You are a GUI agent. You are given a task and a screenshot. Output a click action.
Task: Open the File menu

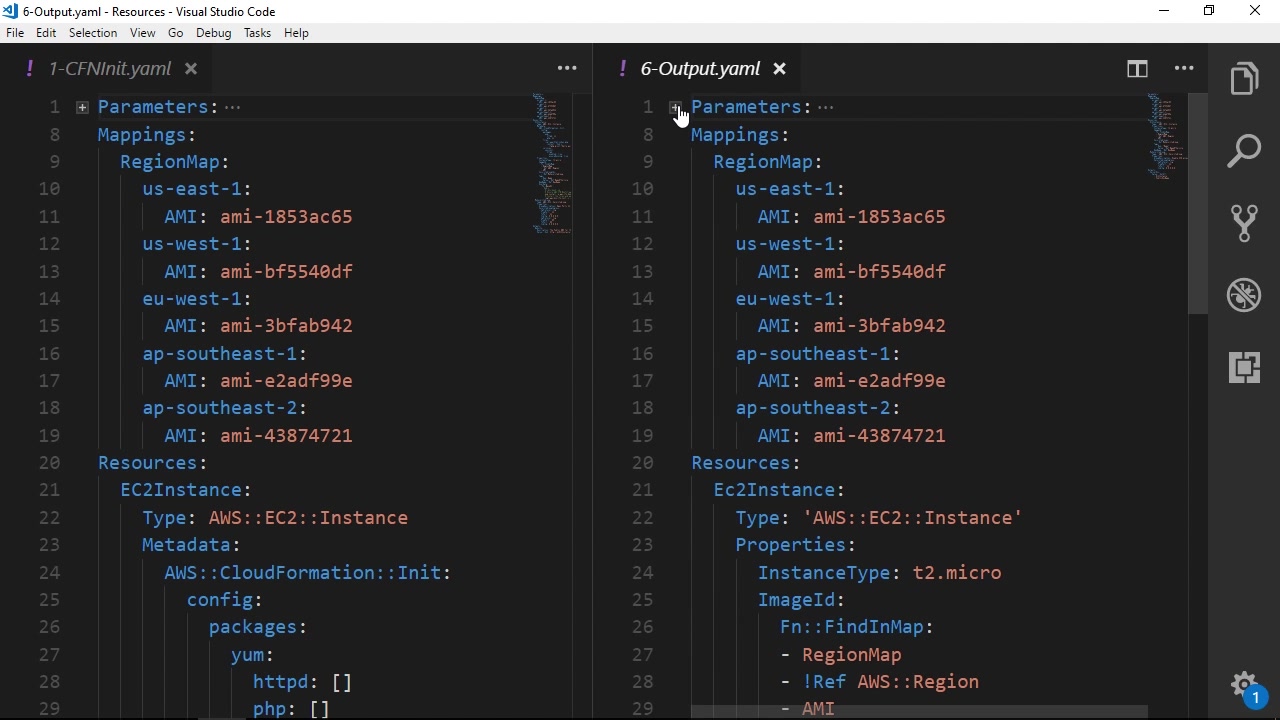click(x=15, y=33)
